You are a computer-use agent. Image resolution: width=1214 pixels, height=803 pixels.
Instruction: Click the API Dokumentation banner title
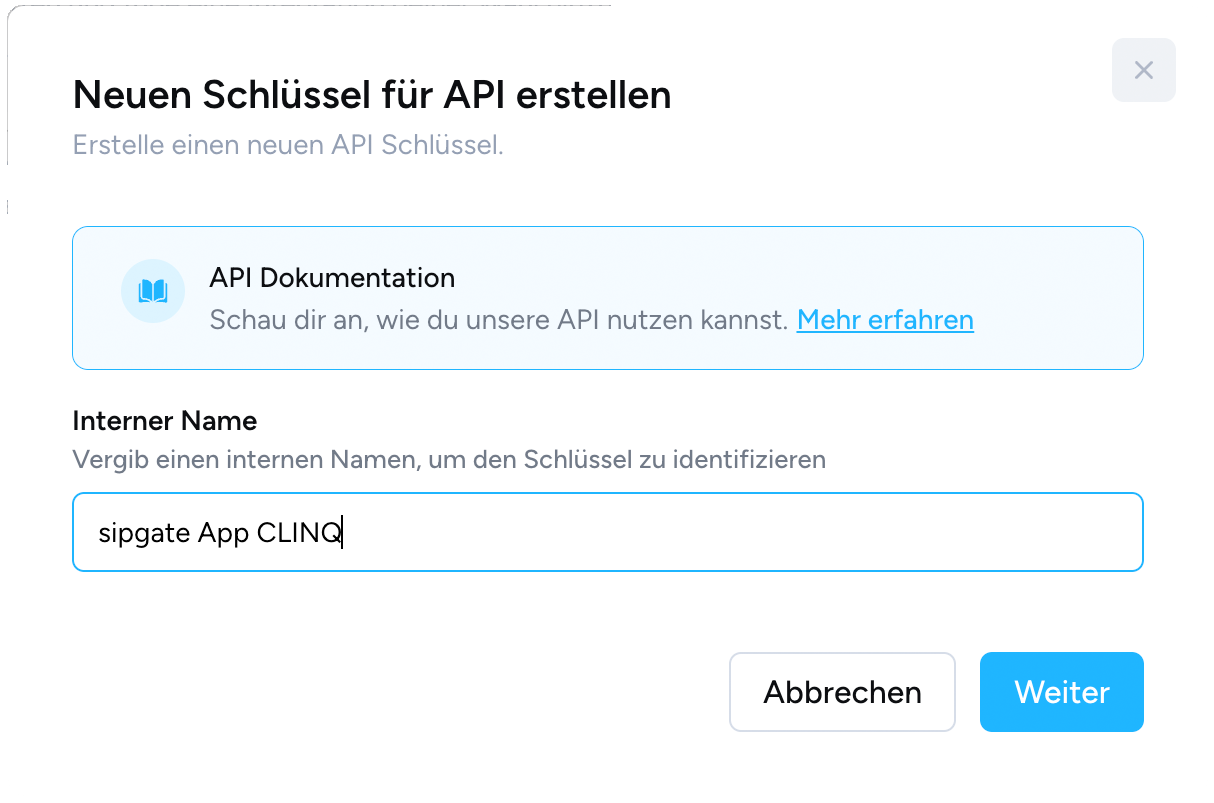pyautogui.click(x=332, y=277)
